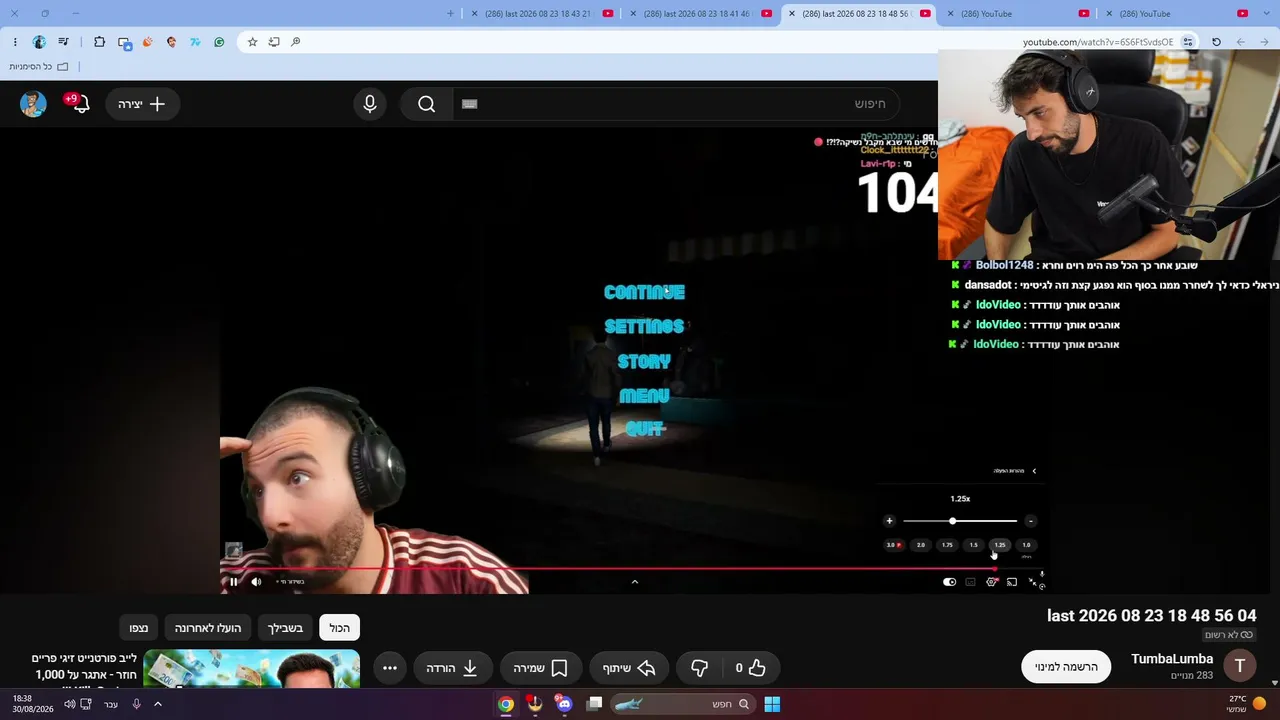Exit fullscreen using the player corner icon
Screen dimensions: 1280x720
(x=1033, y=582)
